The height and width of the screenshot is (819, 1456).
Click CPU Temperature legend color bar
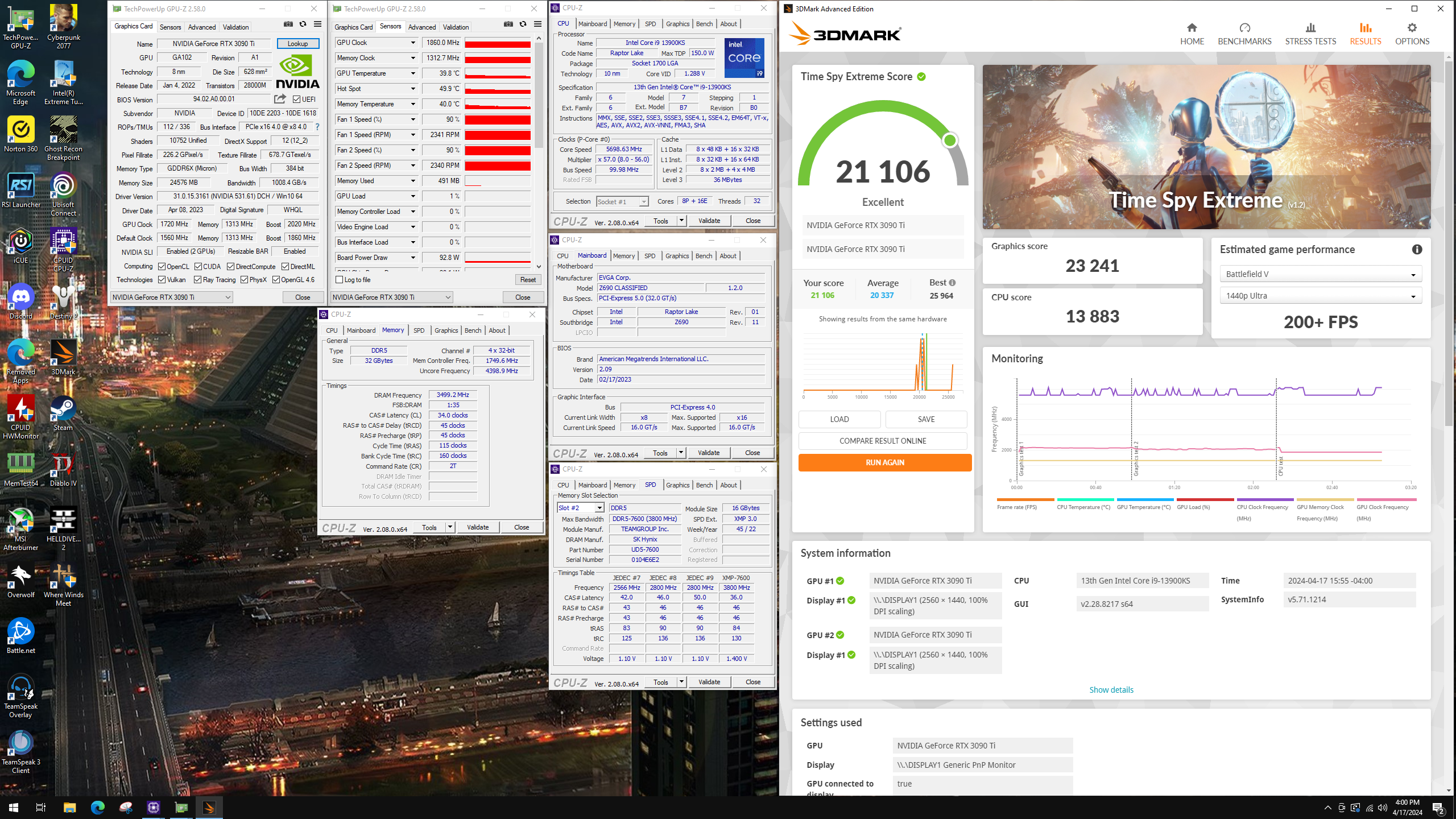point(1086,499)
